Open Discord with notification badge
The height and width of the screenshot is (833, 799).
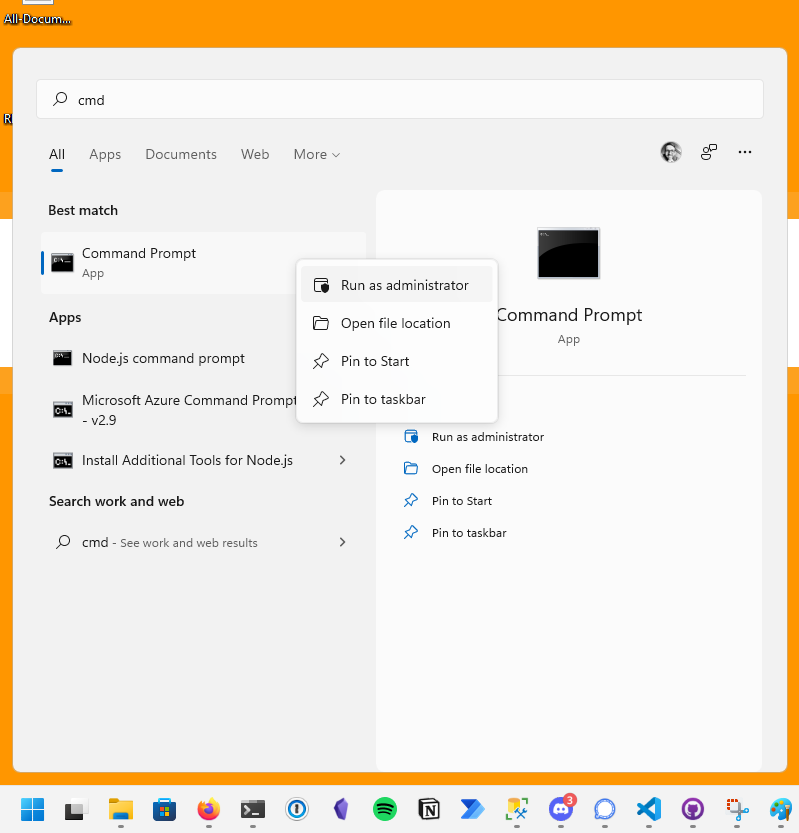561,808
